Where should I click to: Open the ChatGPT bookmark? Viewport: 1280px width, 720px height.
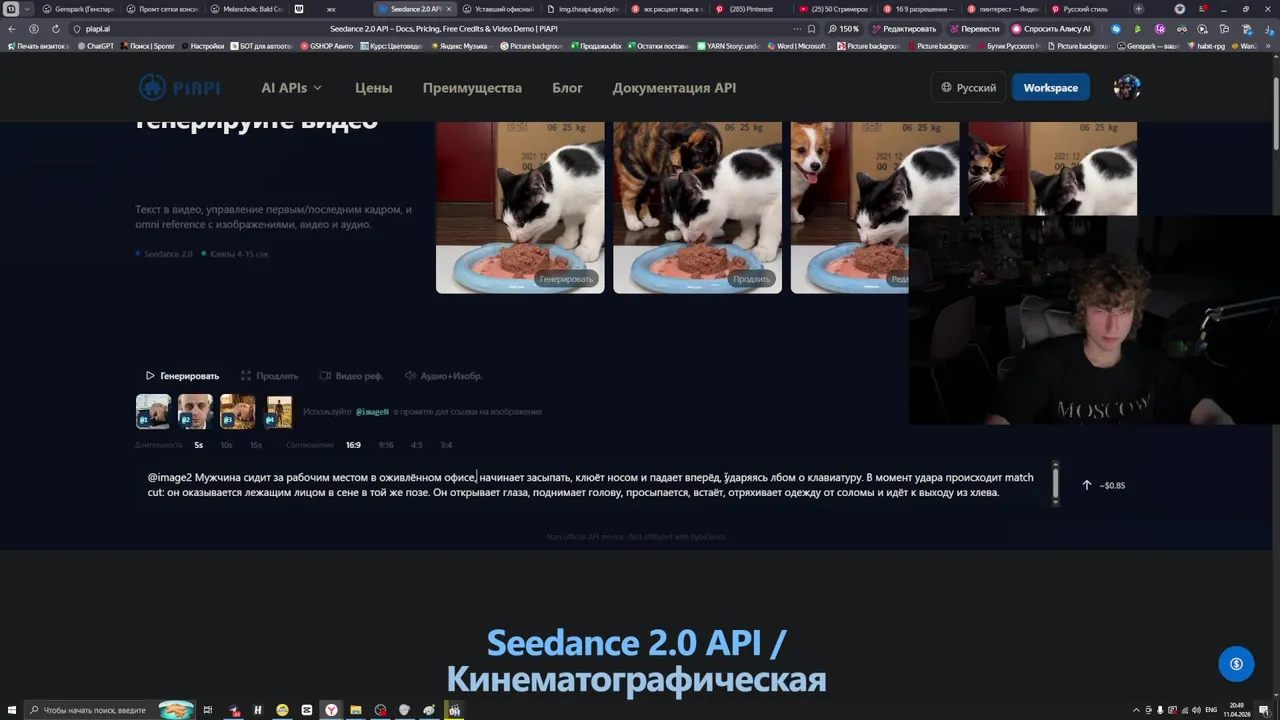coord(96,46)
